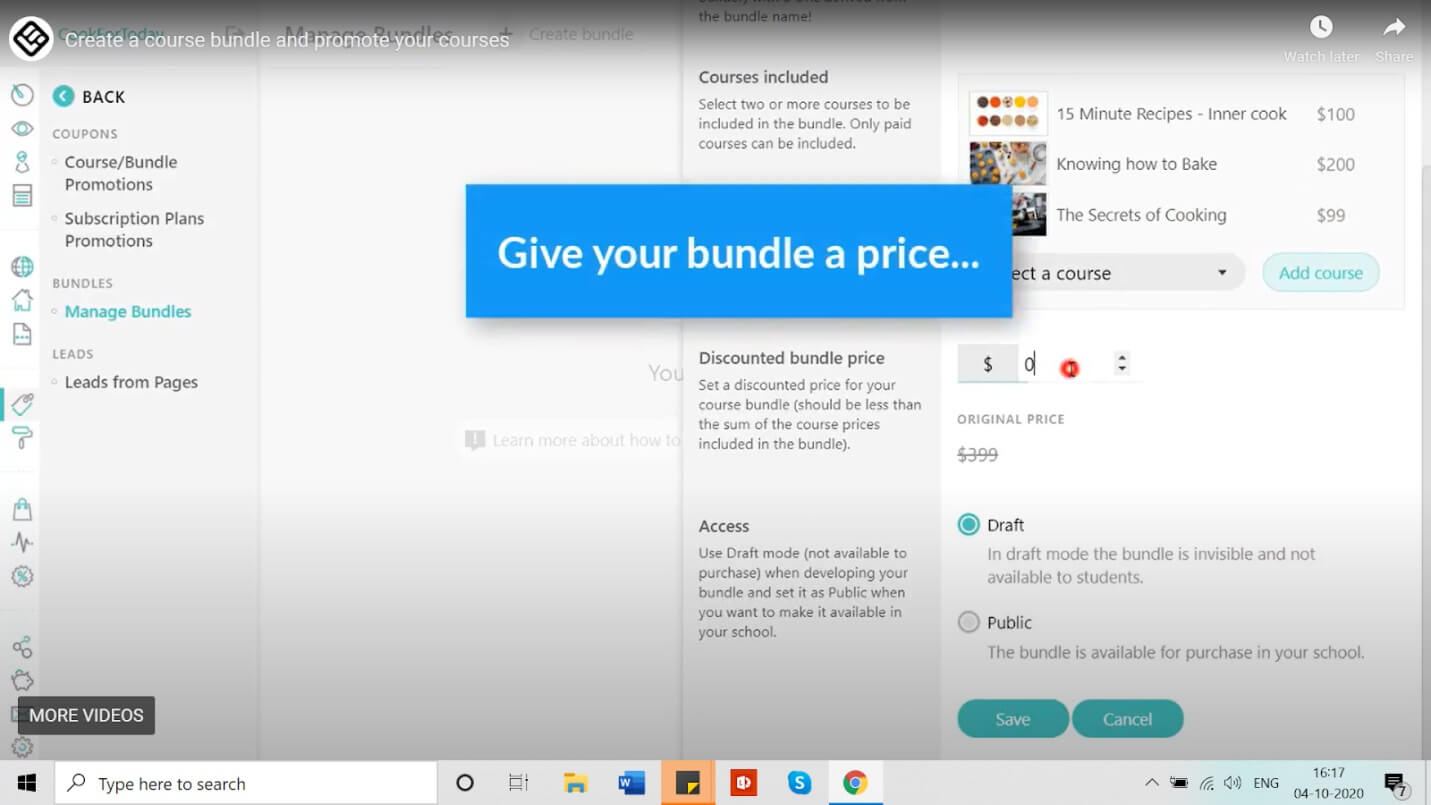Viewport: 1431px width, 805px height.
Task: Open the globe icon in left sidebar
Action: (22, 267)
